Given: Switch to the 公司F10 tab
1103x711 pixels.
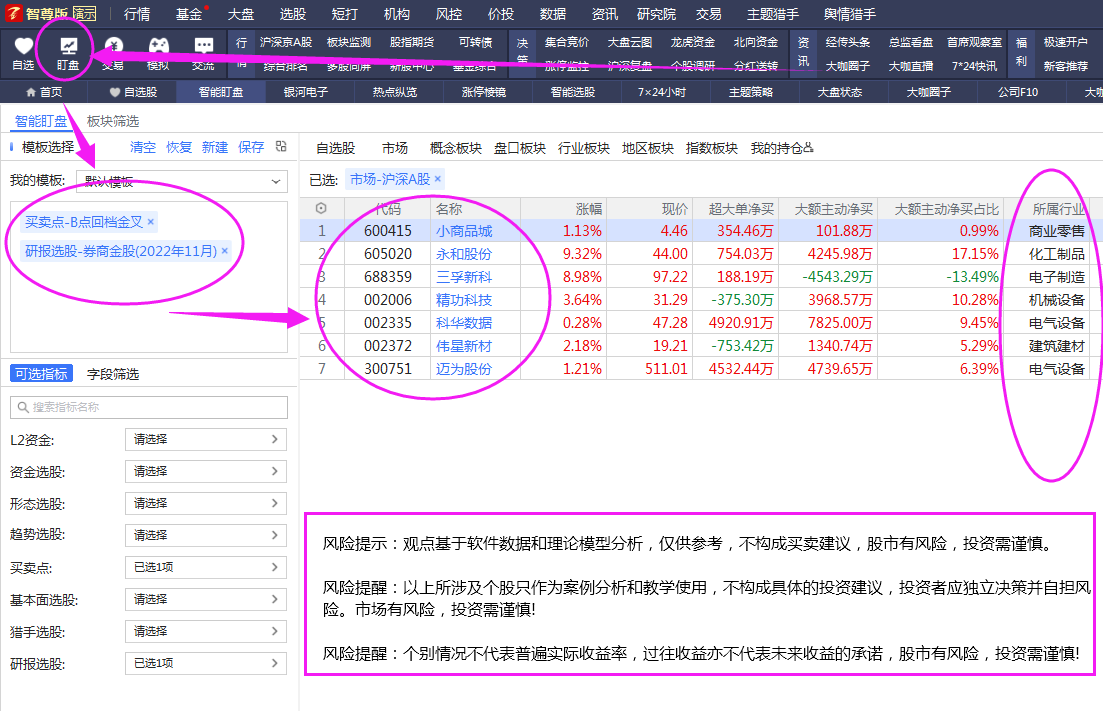Looking at the screenshot, I should pyautogui.click(x=1018, y=92).
